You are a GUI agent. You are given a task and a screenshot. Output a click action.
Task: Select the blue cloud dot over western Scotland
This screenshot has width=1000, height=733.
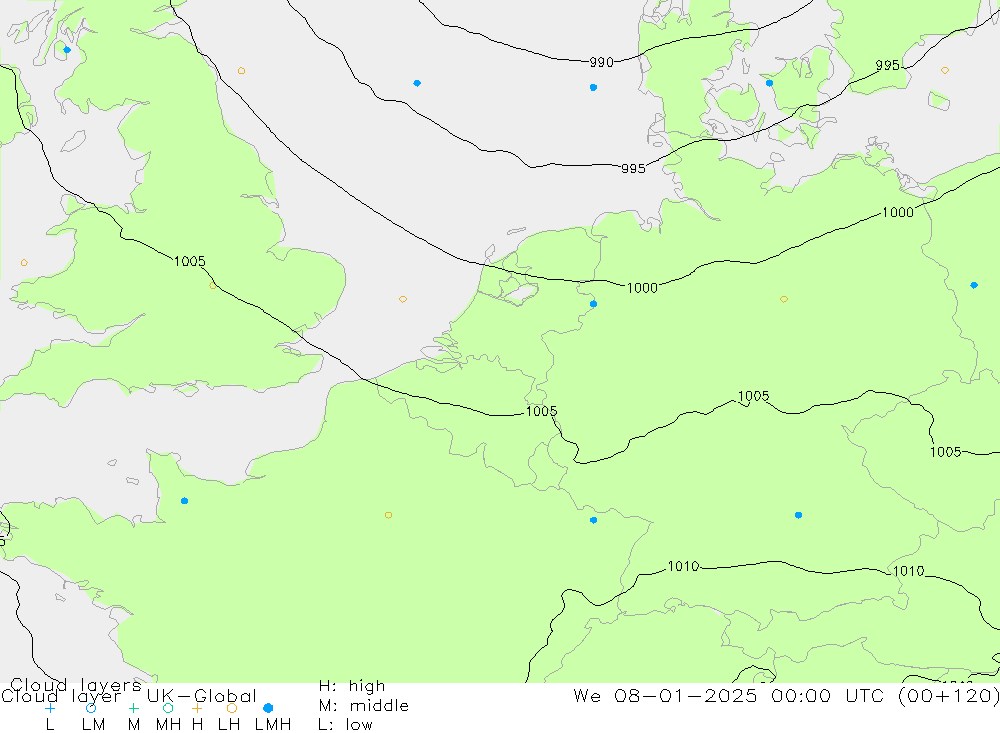[67, 50]
